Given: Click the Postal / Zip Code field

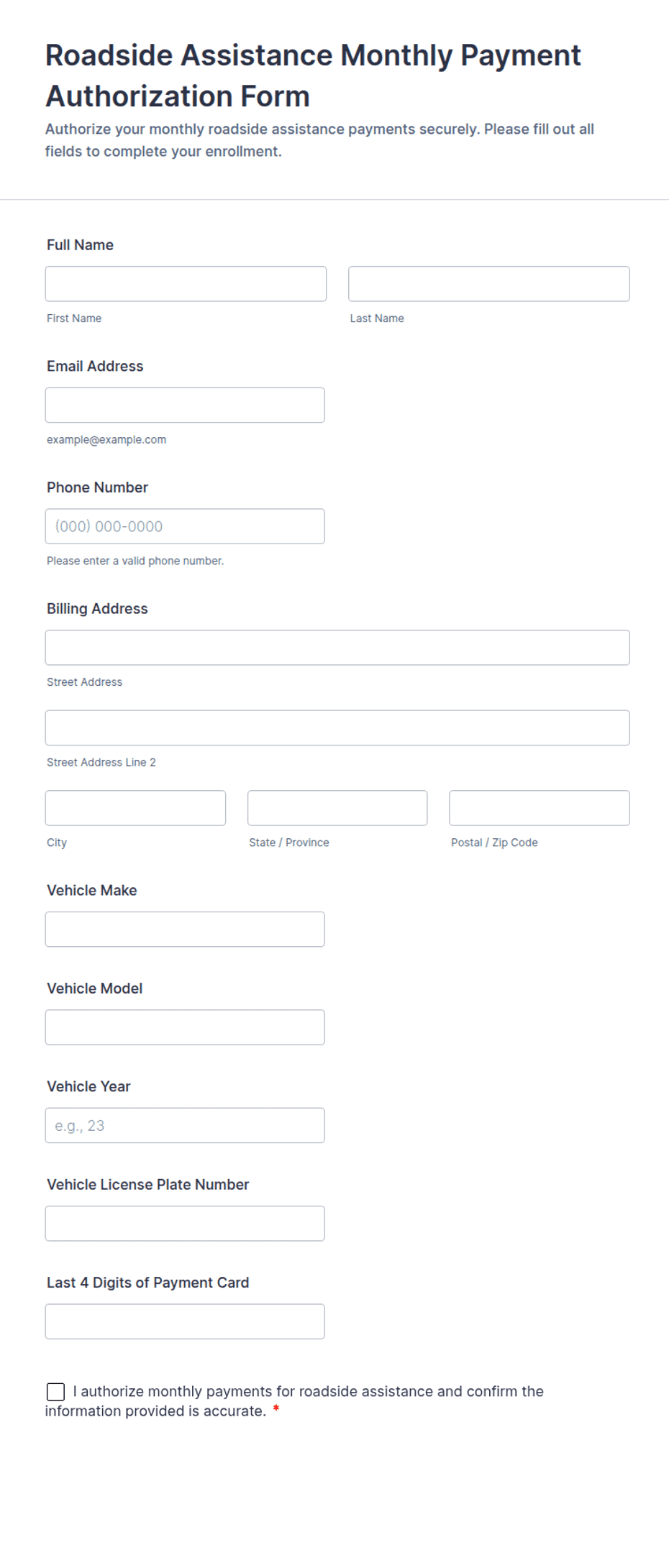Looking at the screenshot, I should click(540, 808).
